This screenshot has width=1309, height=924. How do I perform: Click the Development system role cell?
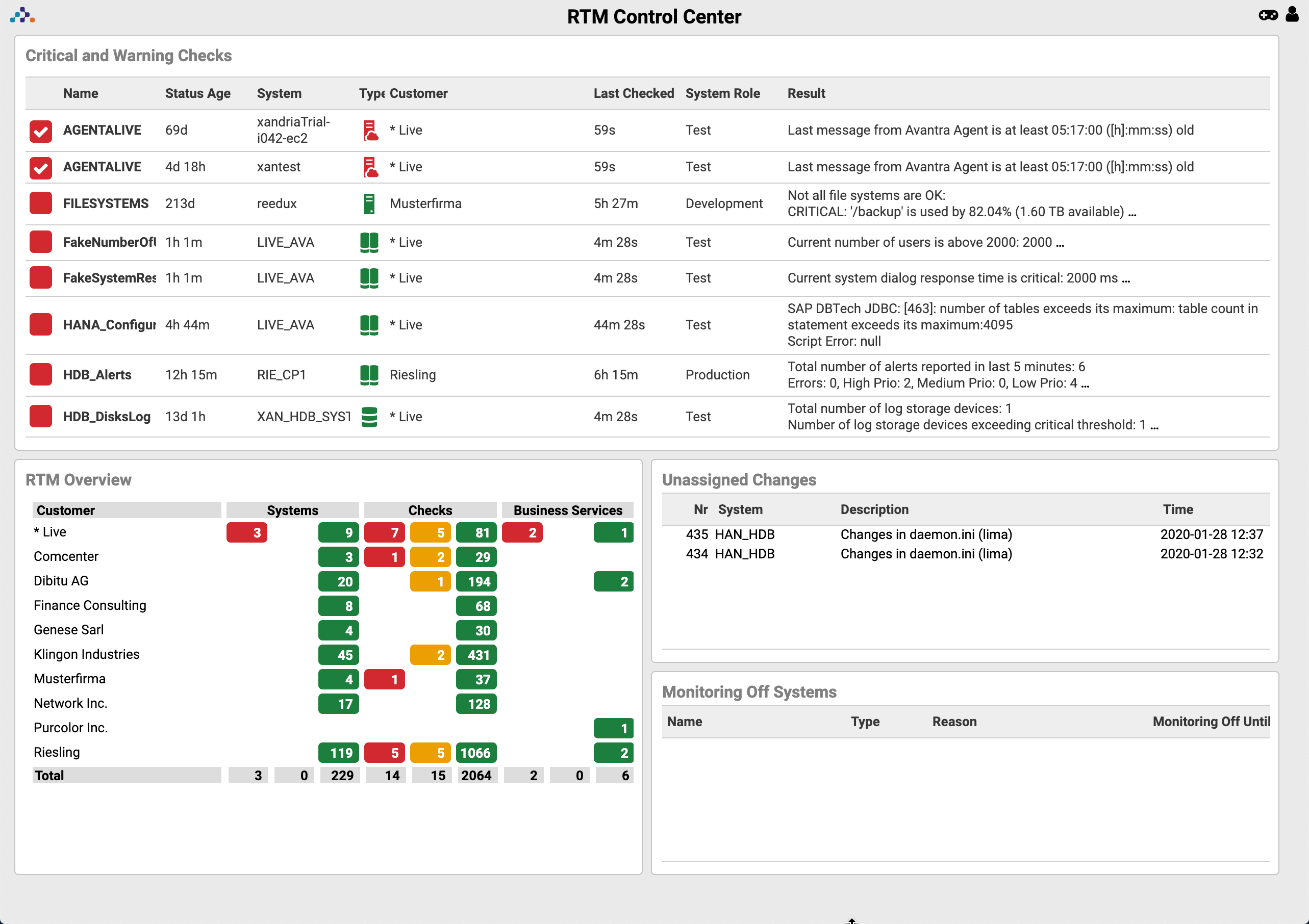[723, 203]
